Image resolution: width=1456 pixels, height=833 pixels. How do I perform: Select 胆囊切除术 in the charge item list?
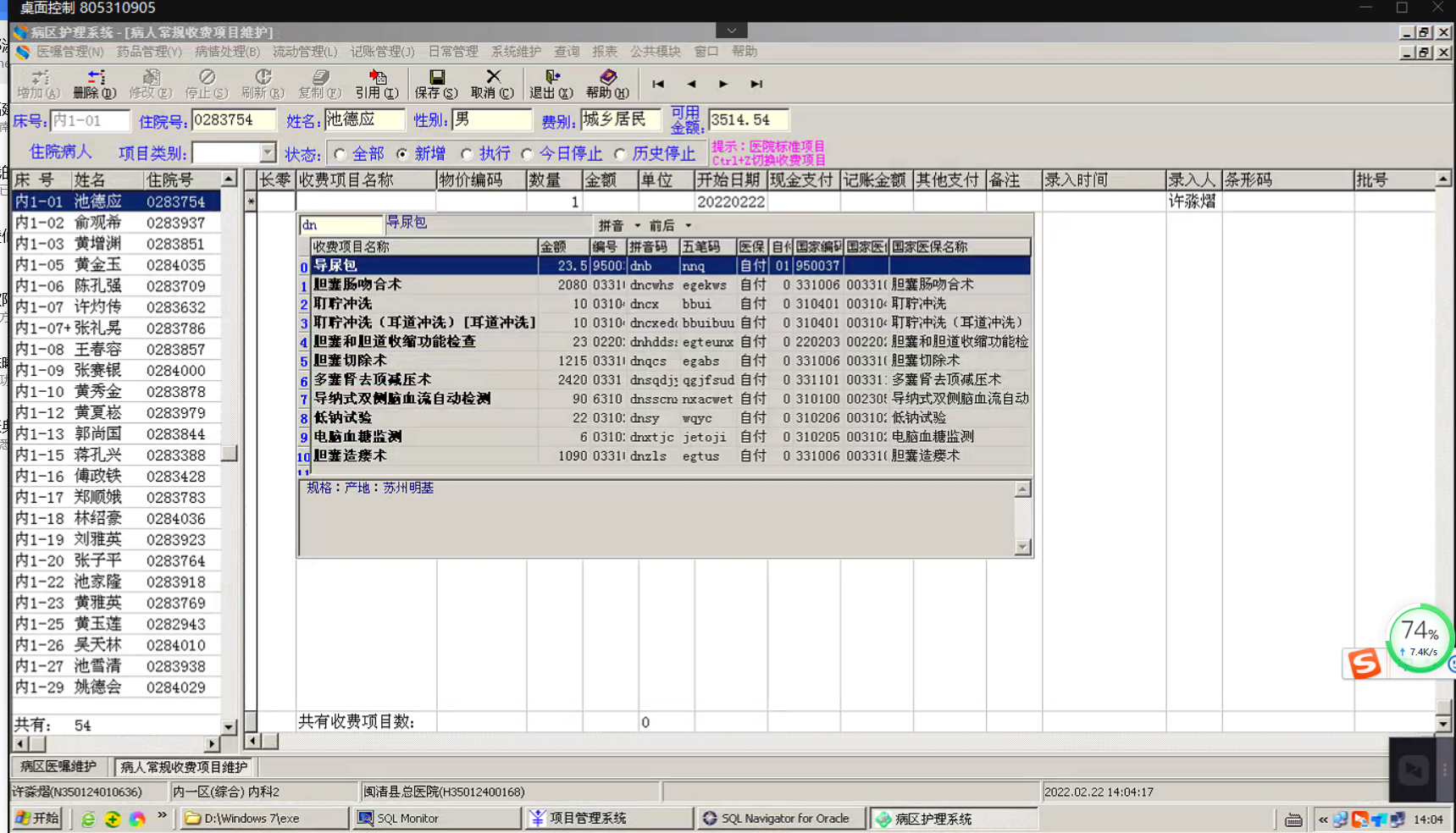click(351, 361)
